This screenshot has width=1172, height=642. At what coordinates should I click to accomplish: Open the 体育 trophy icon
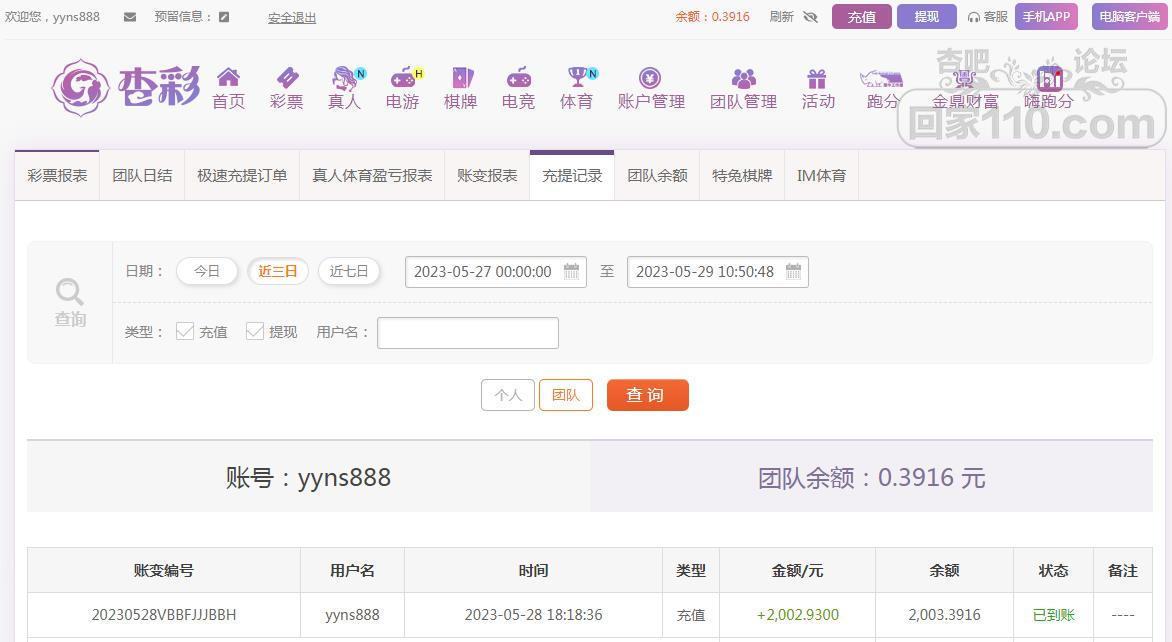577,78
